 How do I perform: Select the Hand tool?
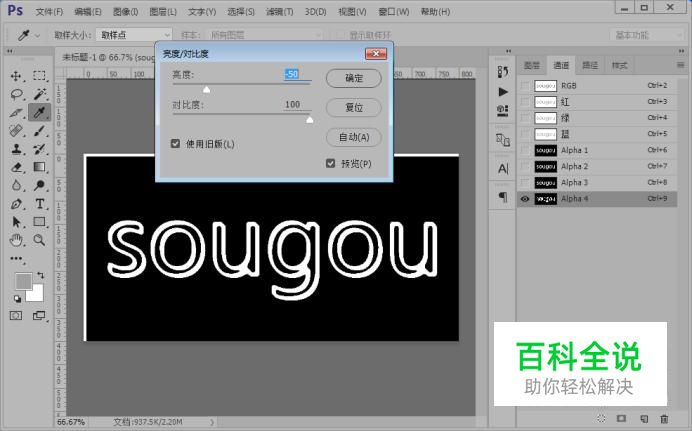pyautogui.click(x=16, y=240)
